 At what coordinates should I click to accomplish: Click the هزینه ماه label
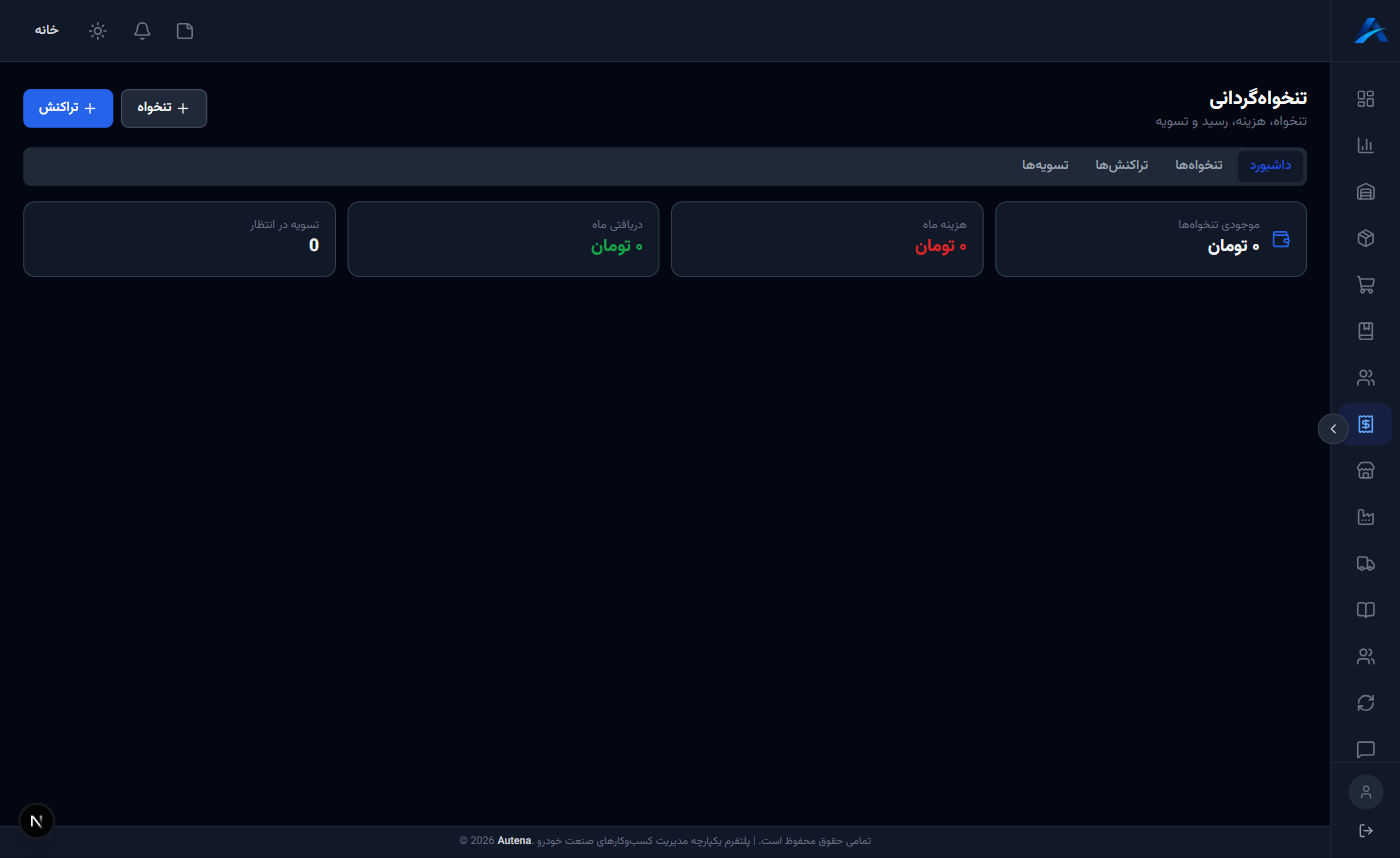pos(945,225)
